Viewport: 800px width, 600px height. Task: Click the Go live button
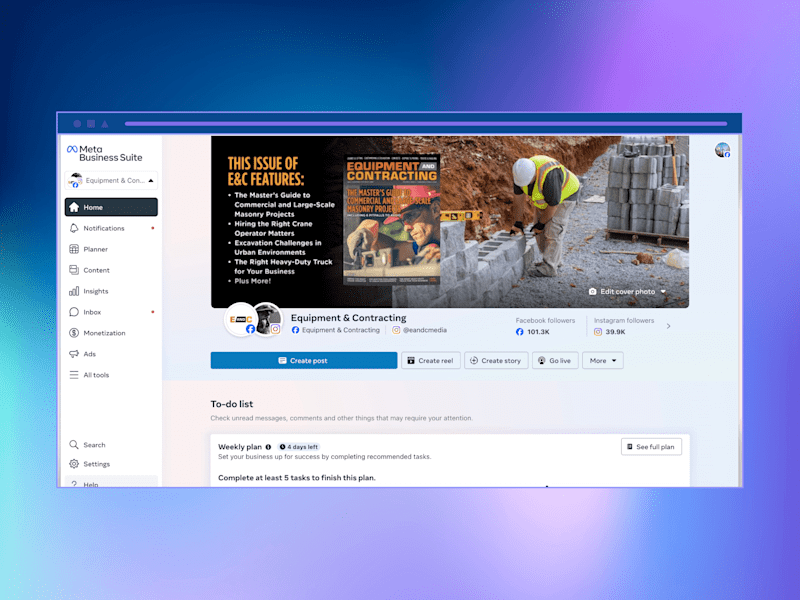[555, 360]
